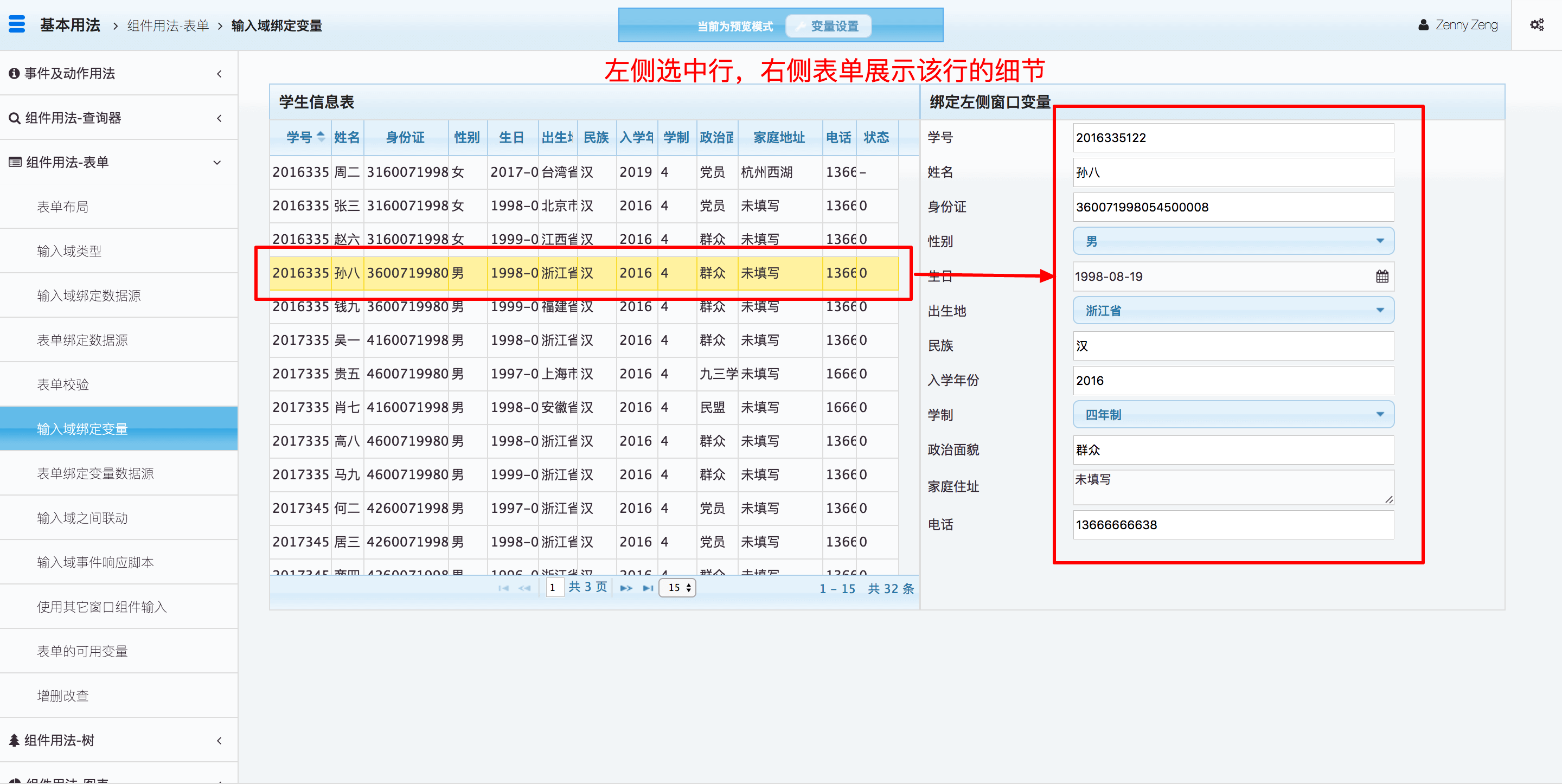
Task: Click the calendar icon in birthday field
Action: pyautogui.click(x=1382, y=277)
